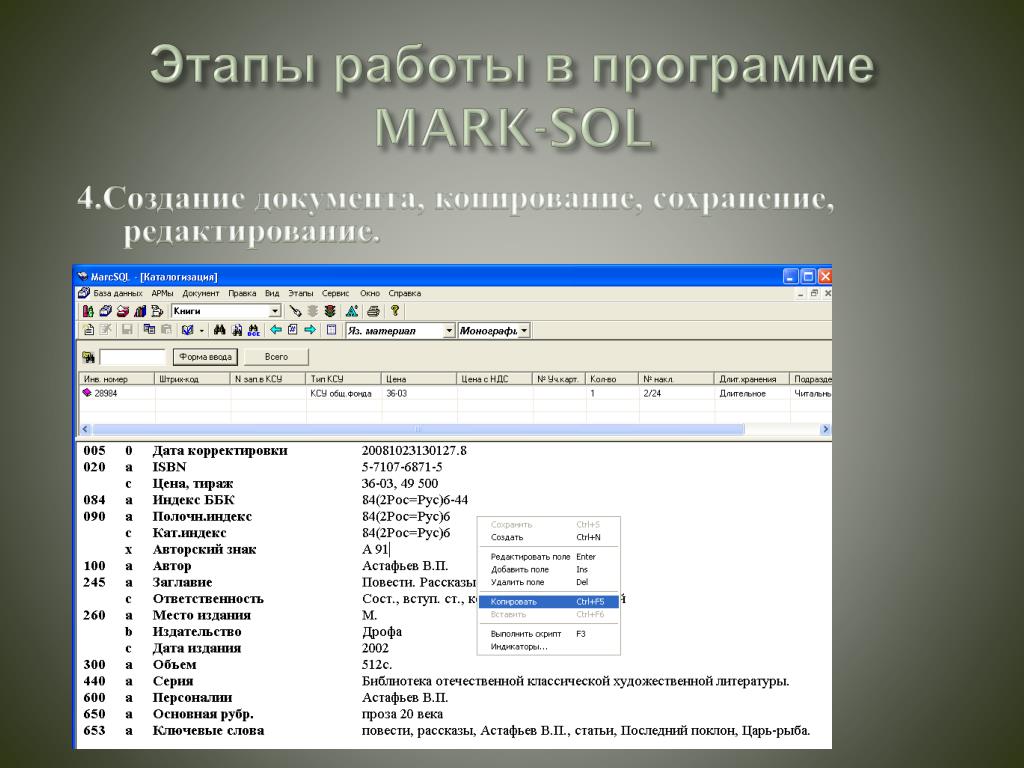1024x768 pixels.
Task: Choose Редактировать поле in context menu
Action: tap(549, 556)
